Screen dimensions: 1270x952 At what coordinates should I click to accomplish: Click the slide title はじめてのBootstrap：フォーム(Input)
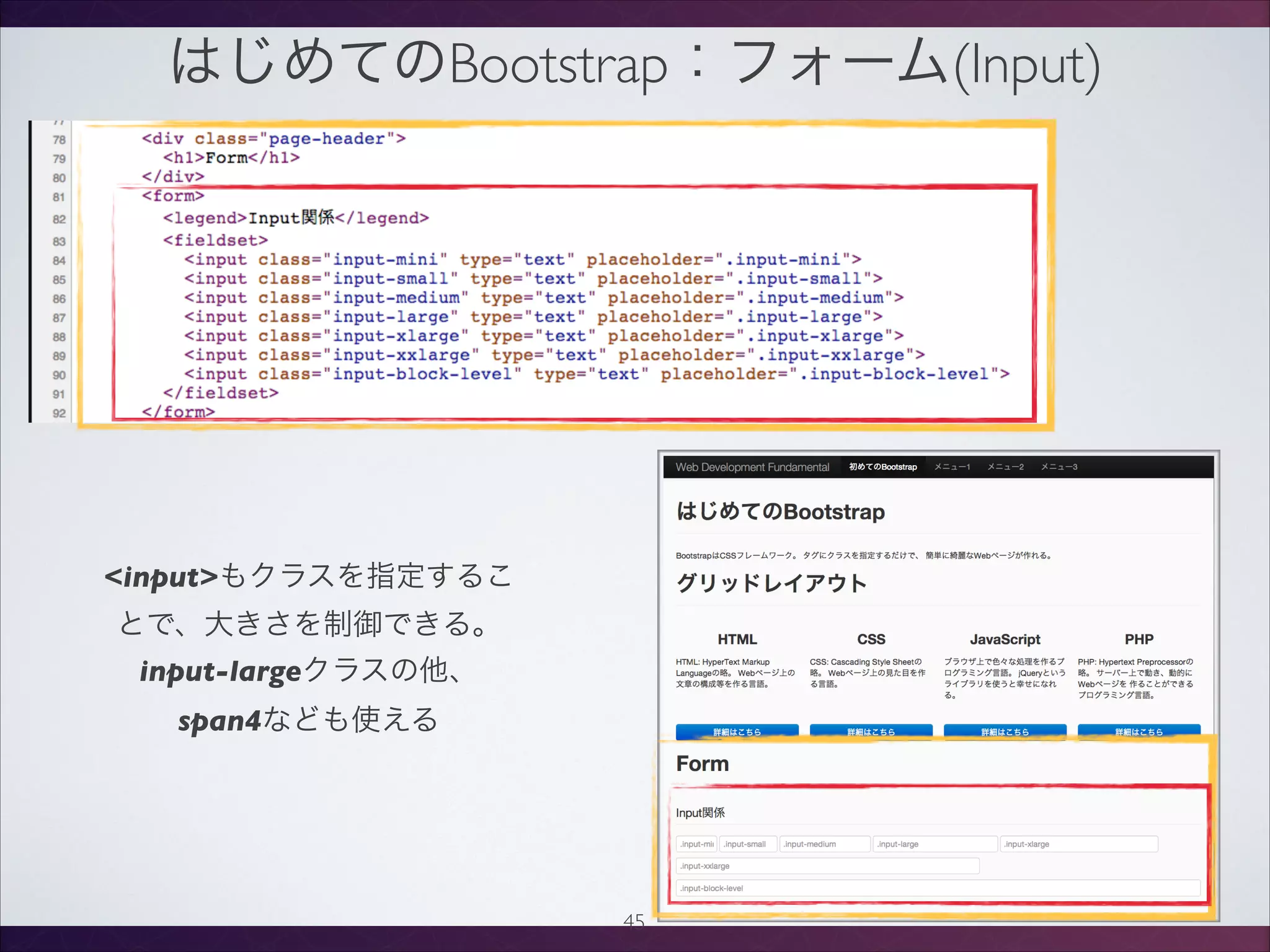tap(635, 64)
